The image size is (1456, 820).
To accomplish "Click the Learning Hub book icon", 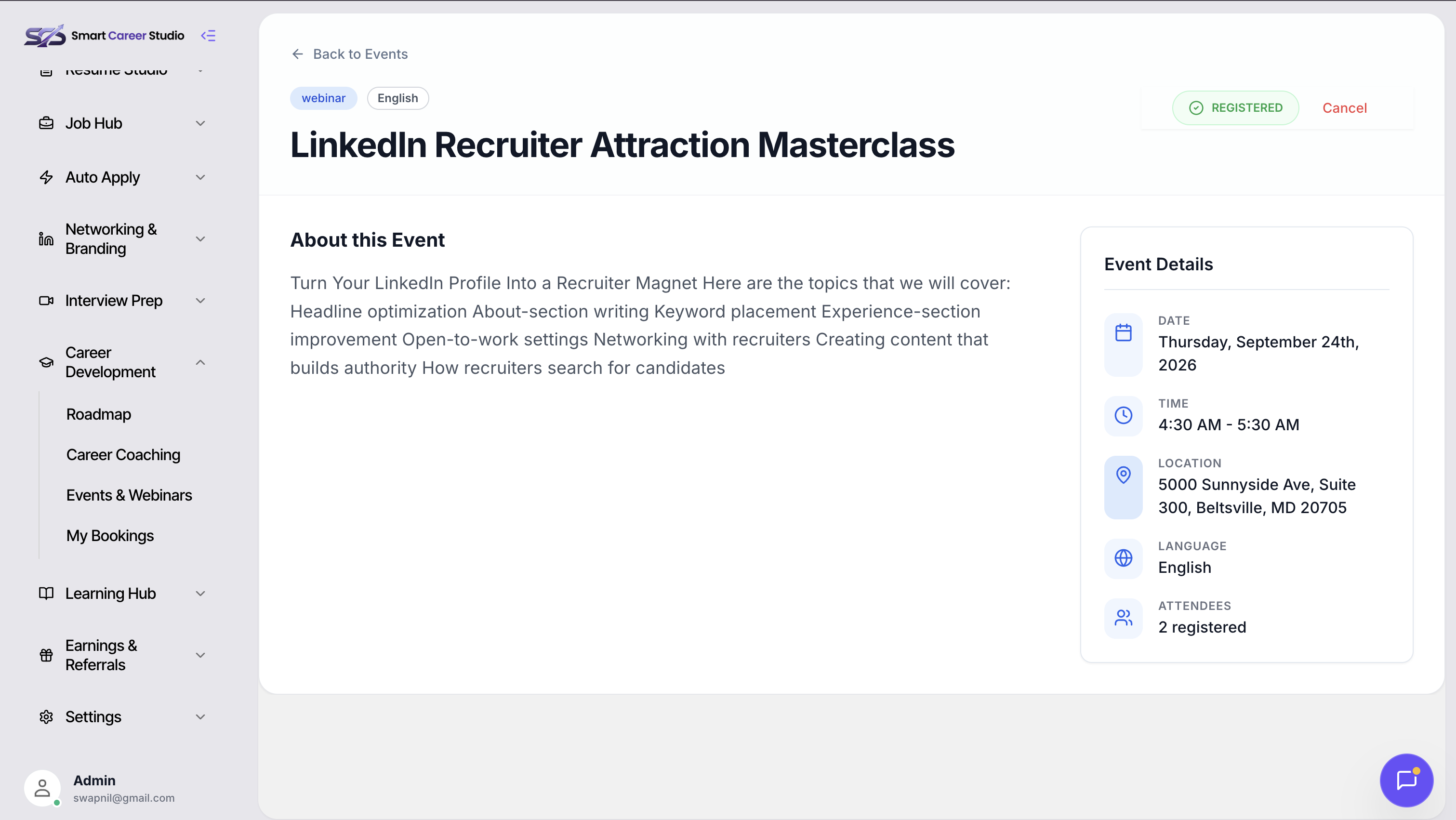I will (x=46, y=594).
